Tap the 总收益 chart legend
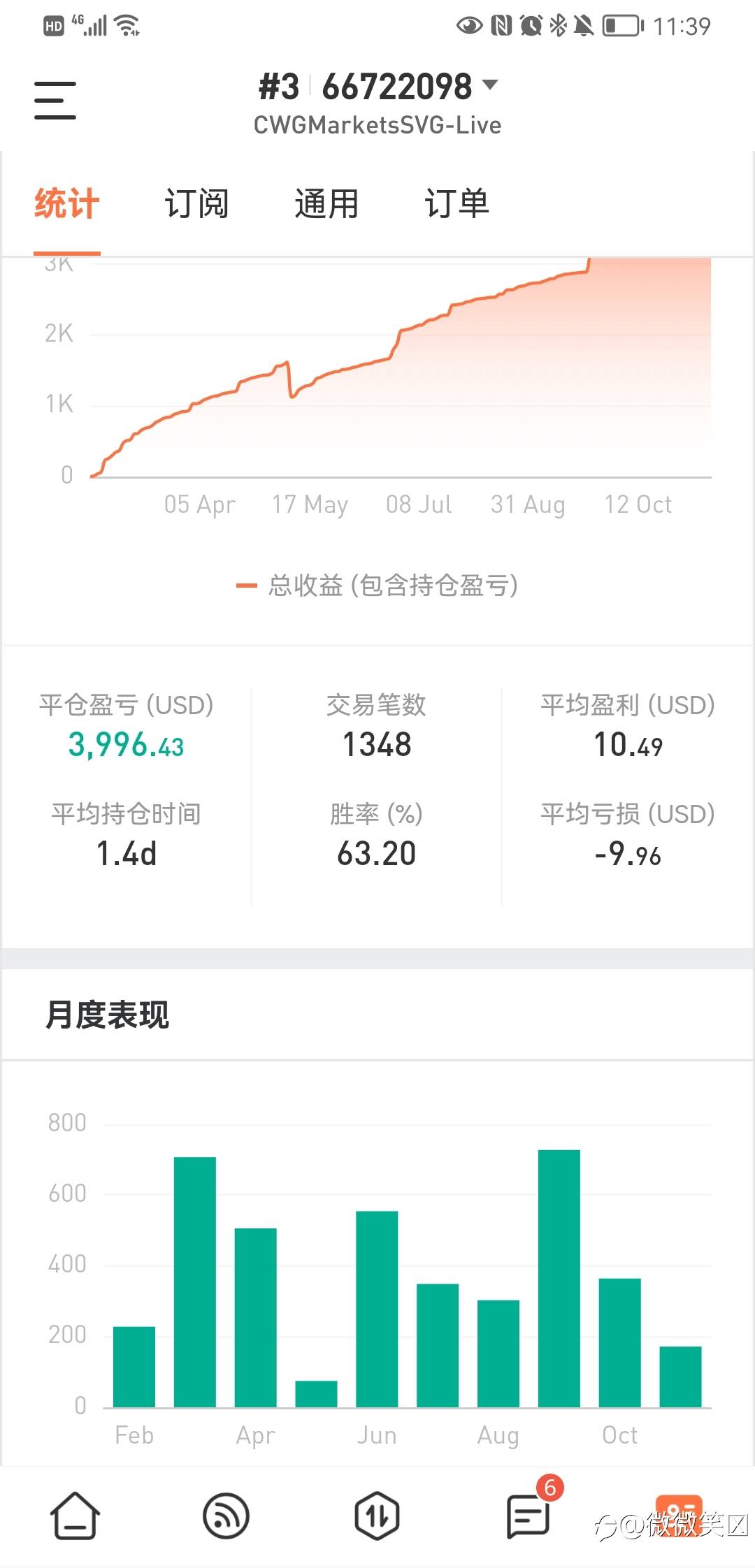The height and width of the screenshot is (1568, 755). click(377, 586)
